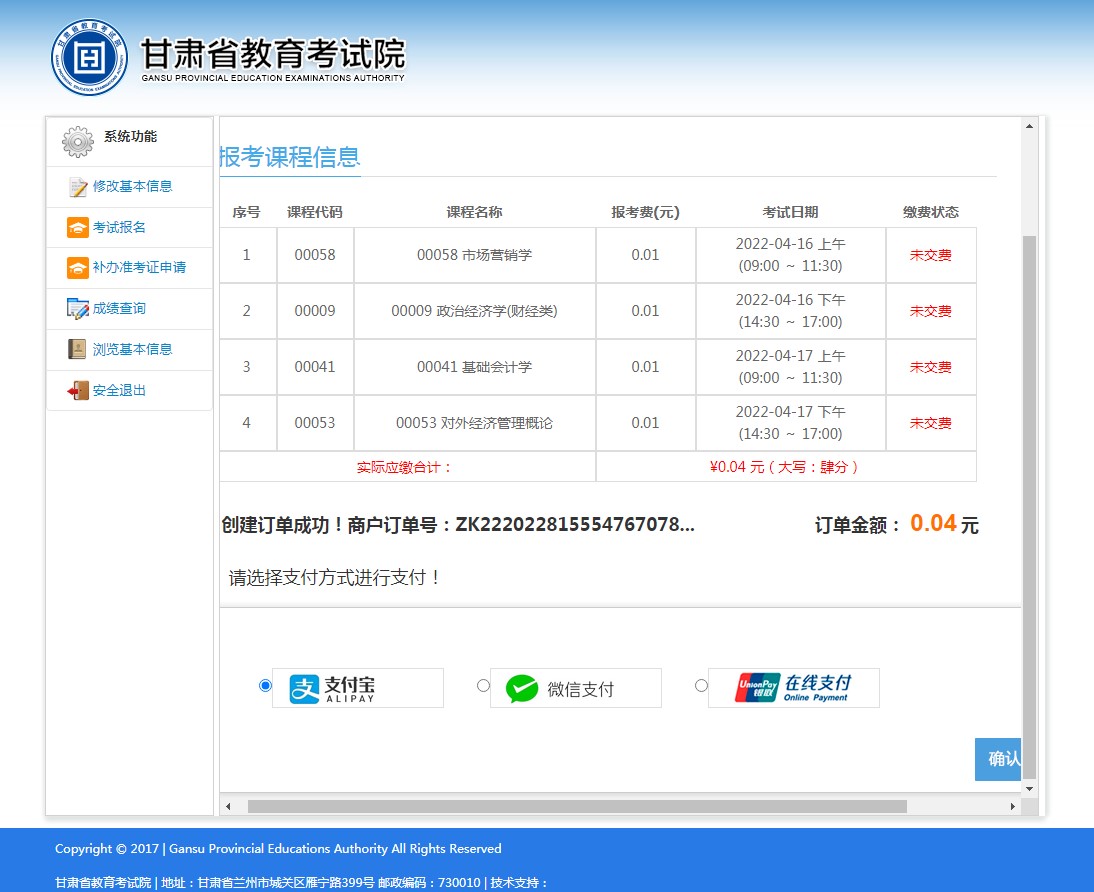
Task: Click the green WeChat Pay logo
Action: point(575,687)
